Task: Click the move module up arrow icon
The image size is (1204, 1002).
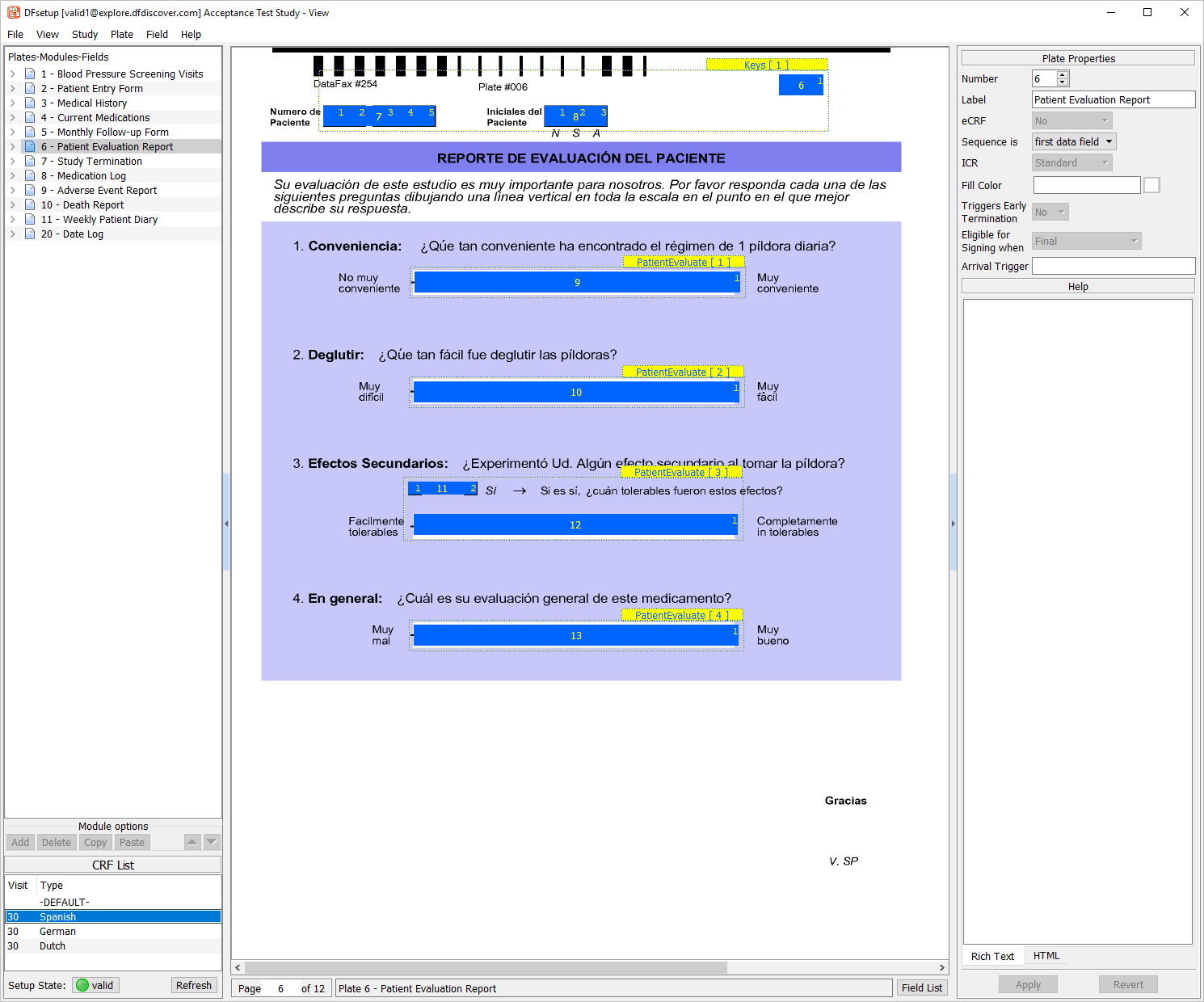Action: [x=192, y=842]
